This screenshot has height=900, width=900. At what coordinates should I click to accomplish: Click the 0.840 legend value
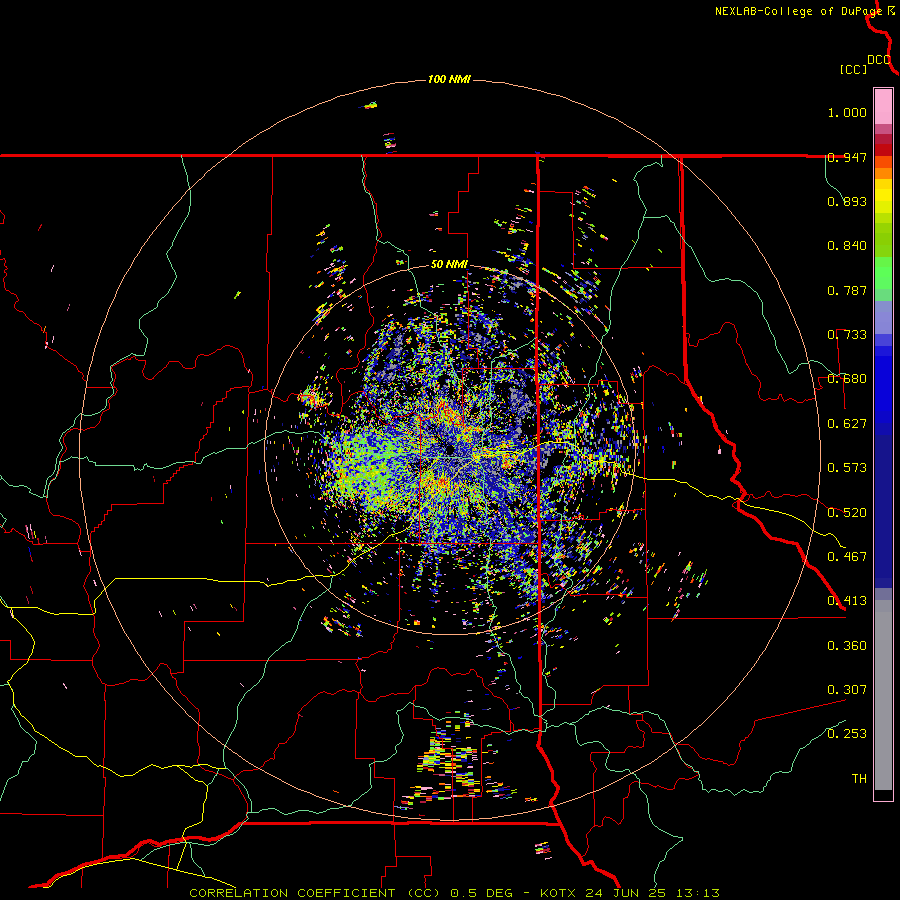tap(847, 246)
